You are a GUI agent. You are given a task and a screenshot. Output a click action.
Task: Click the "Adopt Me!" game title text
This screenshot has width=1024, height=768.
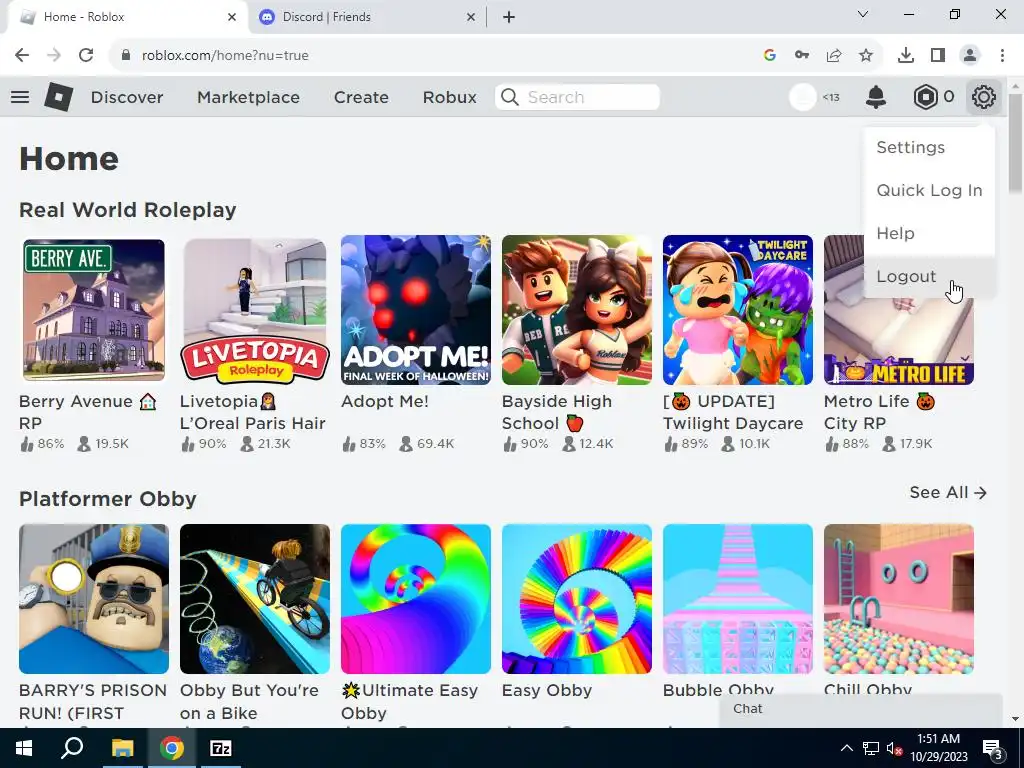[x=385, y=402]
